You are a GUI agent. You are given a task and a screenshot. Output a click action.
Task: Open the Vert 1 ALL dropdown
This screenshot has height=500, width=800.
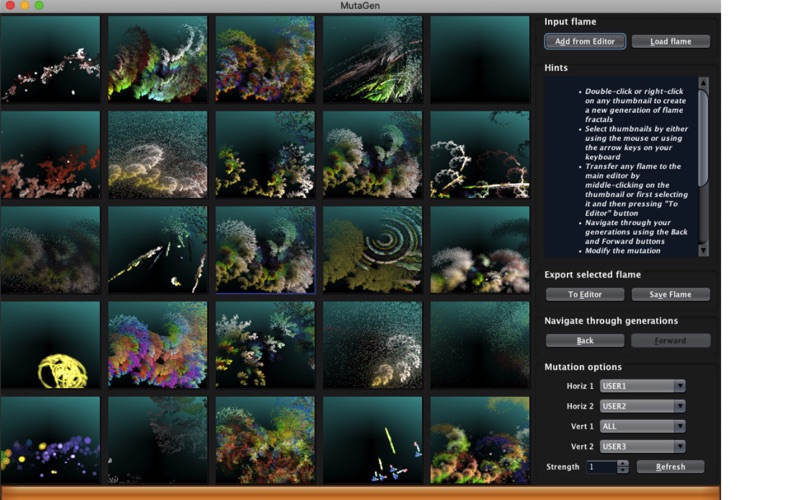(x=642, y=426)
